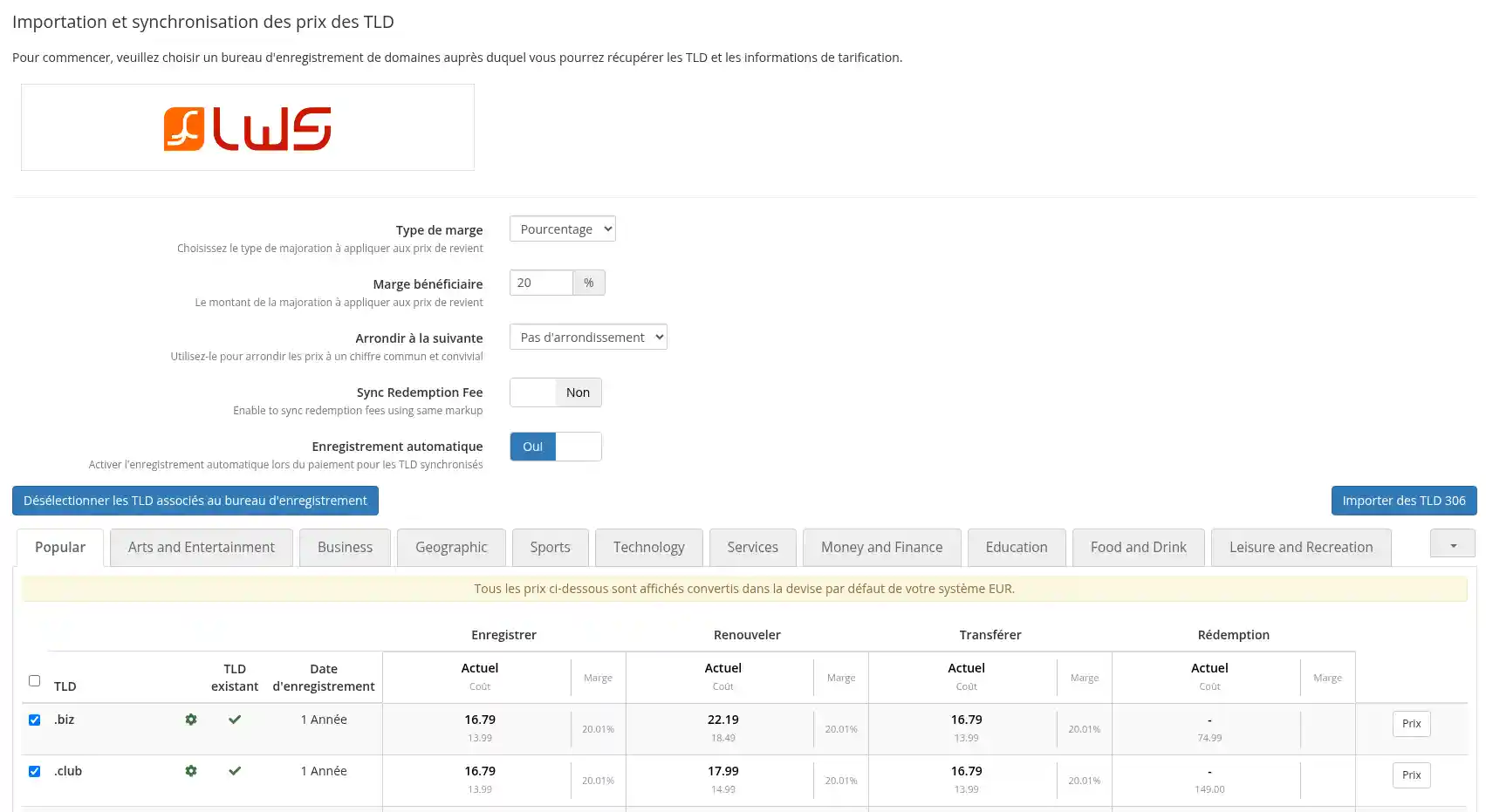Click the .biz redemption cost 74.99
The width and height of the screenshot is (1486, 812).
(x=1209, y=738)
